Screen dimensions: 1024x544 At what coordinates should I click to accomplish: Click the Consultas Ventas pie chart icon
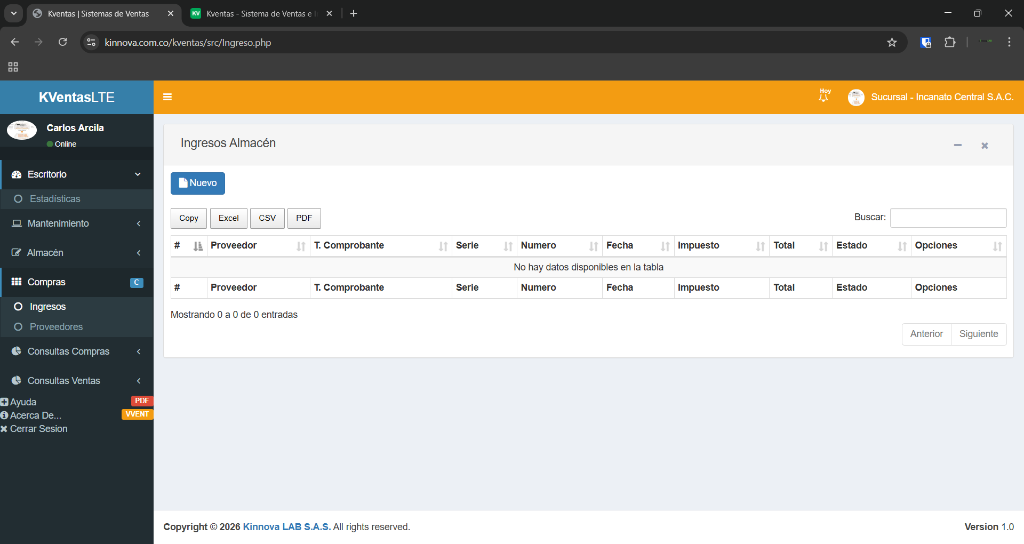[x=17, y=381]
